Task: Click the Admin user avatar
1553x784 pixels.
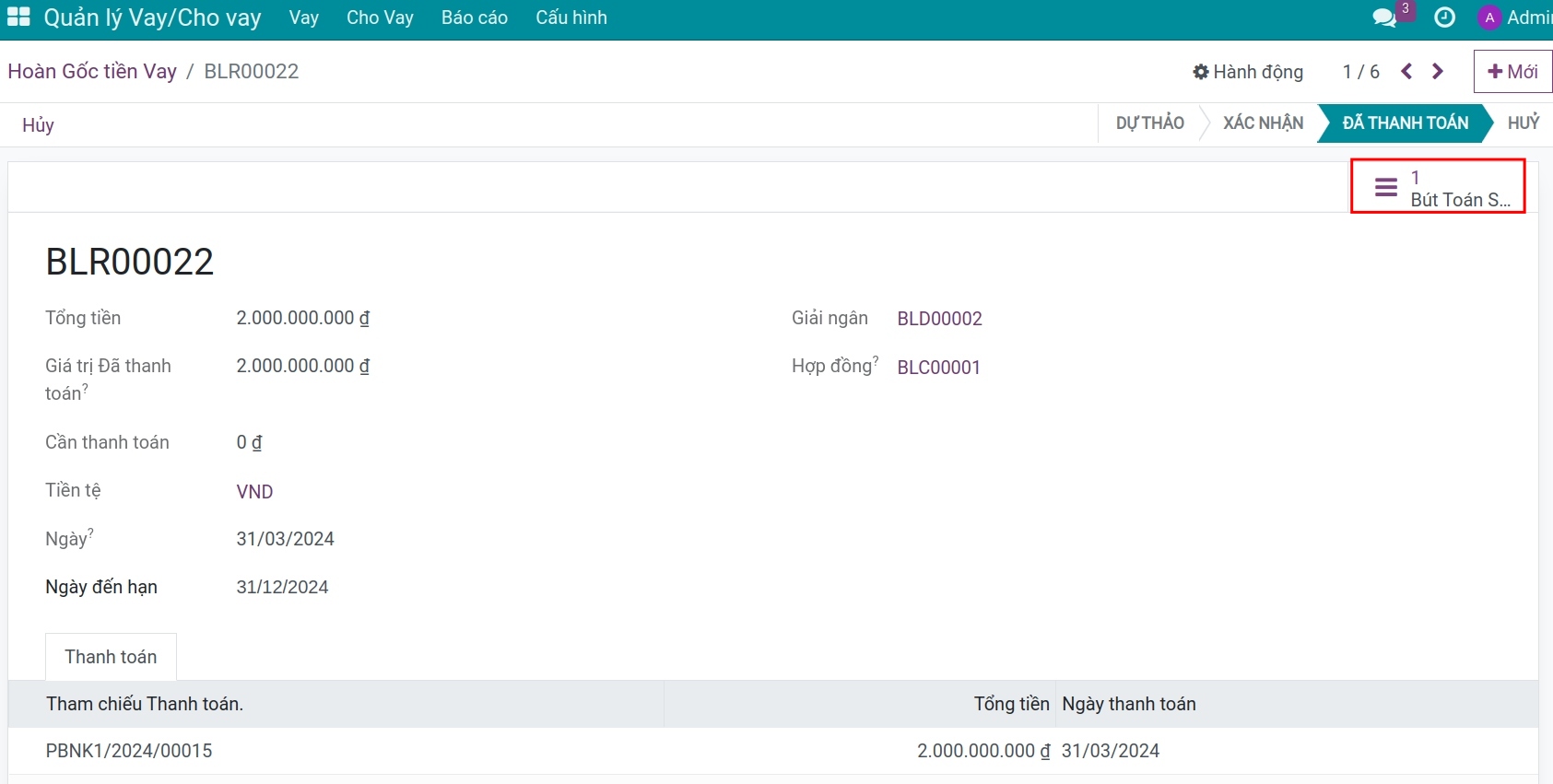Action: click(1489, 18)
